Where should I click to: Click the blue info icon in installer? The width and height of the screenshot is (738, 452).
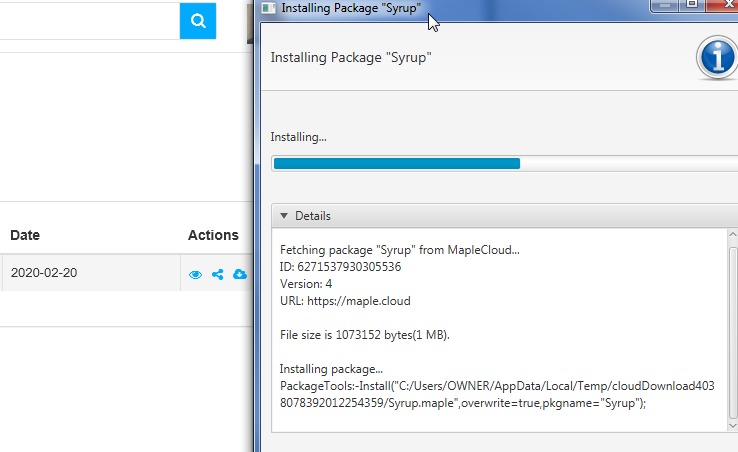717,57
